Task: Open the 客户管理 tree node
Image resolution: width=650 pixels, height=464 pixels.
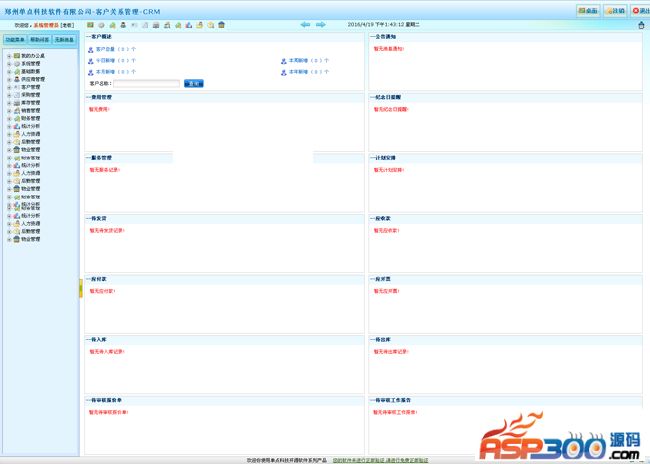Action: 30,87
